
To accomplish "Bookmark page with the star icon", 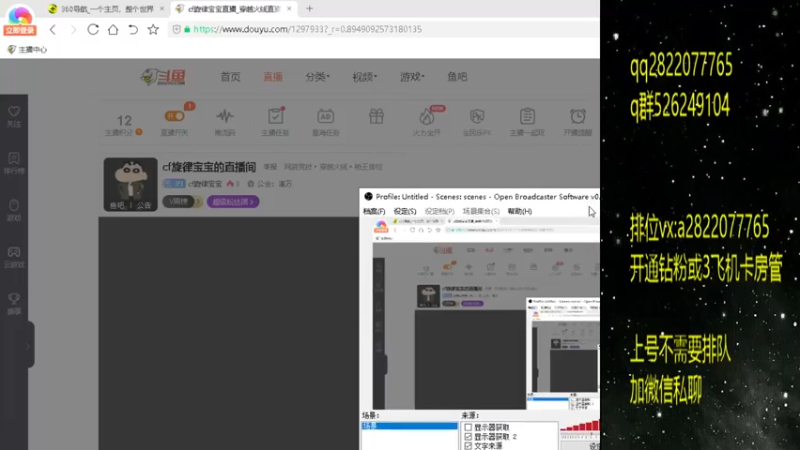I will 153,29.
